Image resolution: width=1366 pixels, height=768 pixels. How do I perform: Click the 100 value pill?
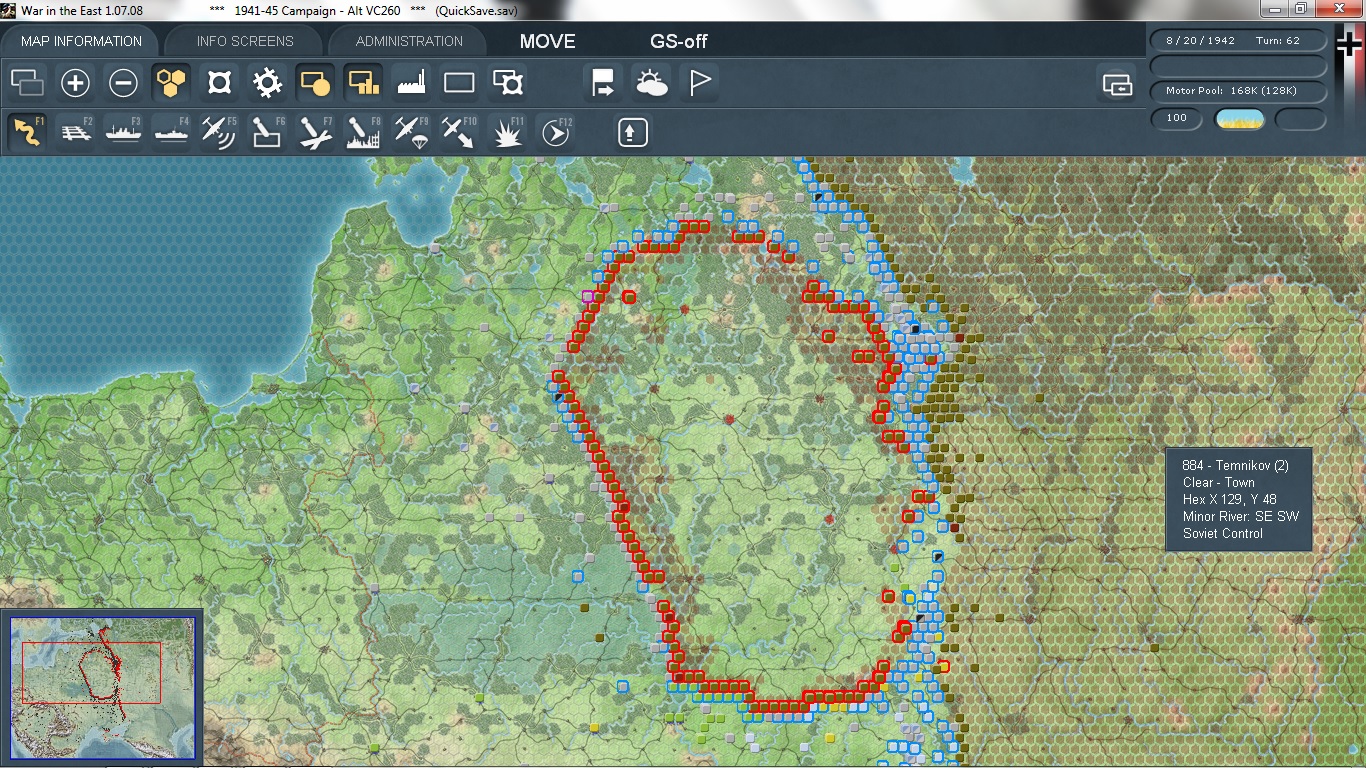[1177, 118]
